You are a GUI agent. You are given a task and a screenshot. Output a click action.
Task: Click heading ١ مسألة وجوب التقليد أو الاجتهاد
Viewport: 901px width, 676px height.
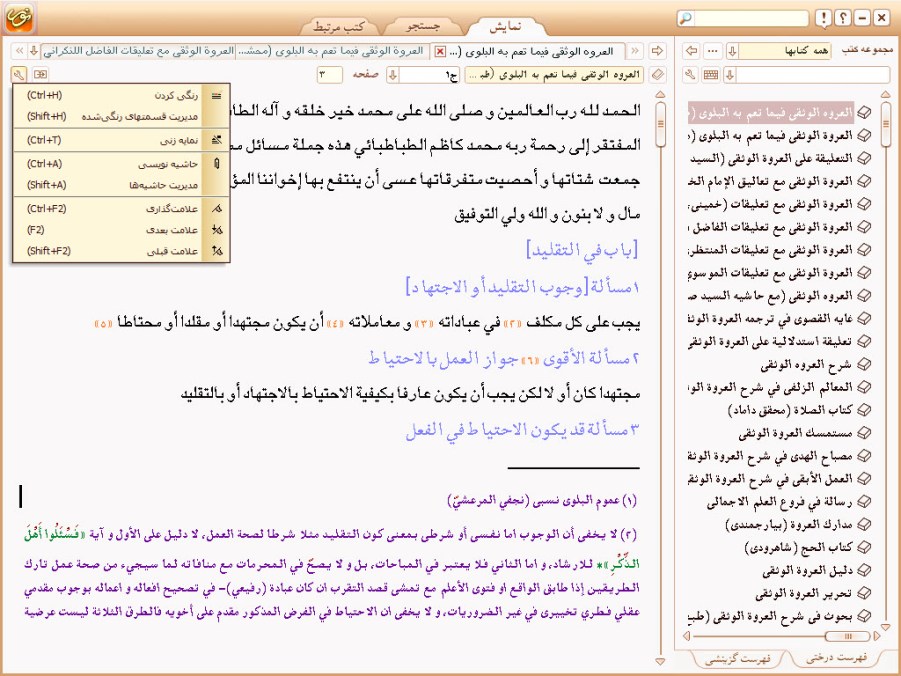coord(522,286)
